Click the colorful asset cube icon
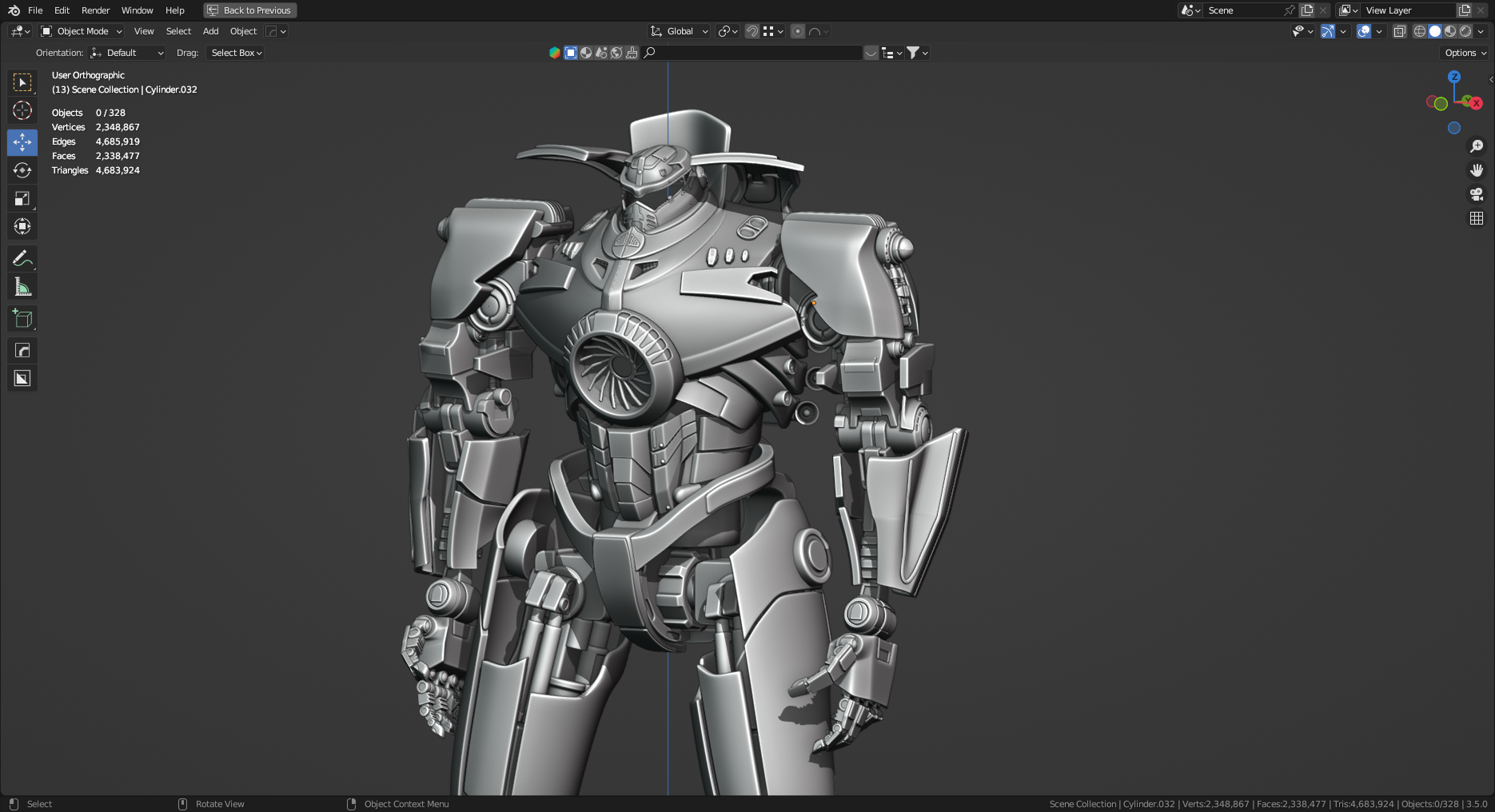The width and height of the screenshot is (1495, 812). point(555,53)
